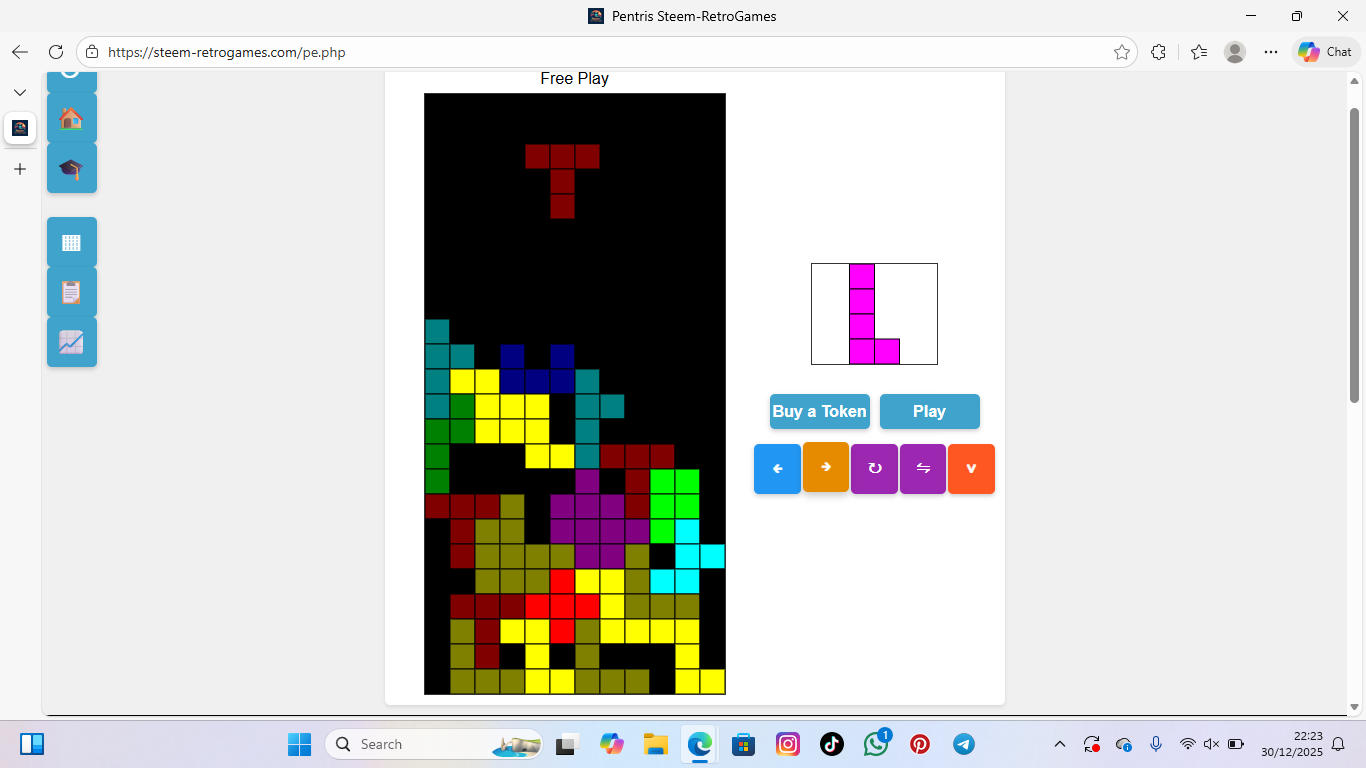The height and width of the screenshot is (768, 1366).
Task: Open the line chart icon in the sidebar
Action: pos(72,342)
